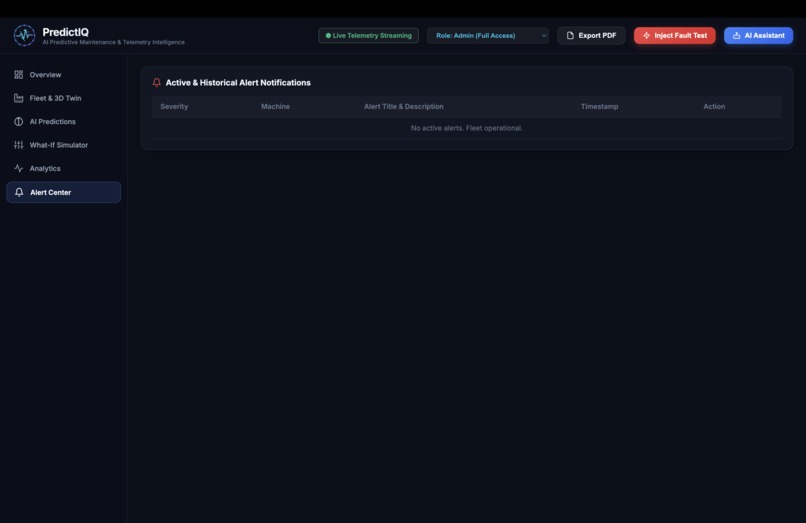806x523 pixels.
Task: Open the Role: Admin (Full Access) dropdown
Action: click(x=488, y=35)
